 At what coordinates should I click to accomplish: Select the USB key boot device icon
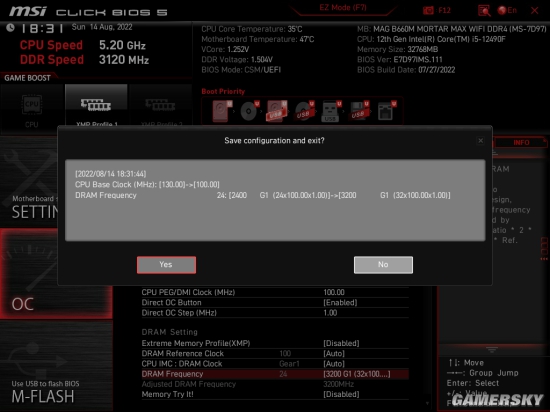[330, 112]
